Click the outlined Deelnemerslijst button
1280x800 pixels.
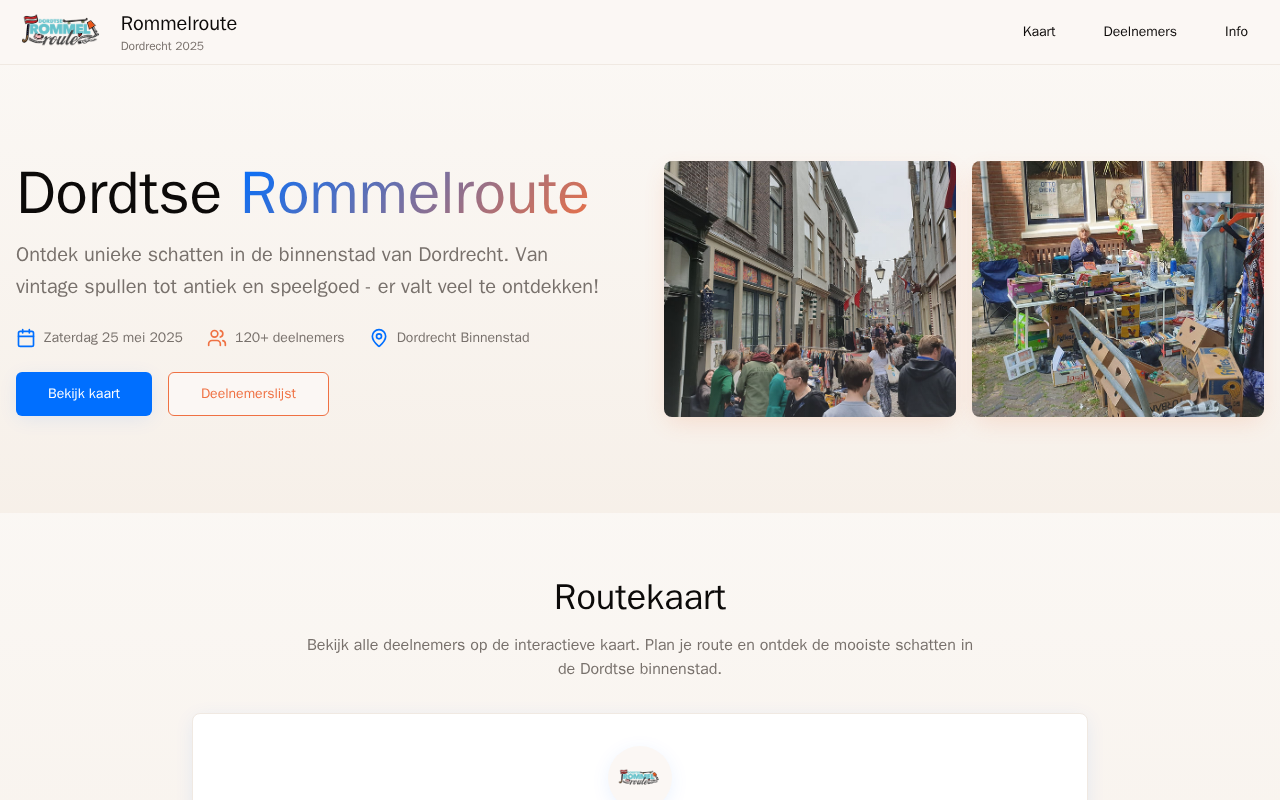[248, 394]
